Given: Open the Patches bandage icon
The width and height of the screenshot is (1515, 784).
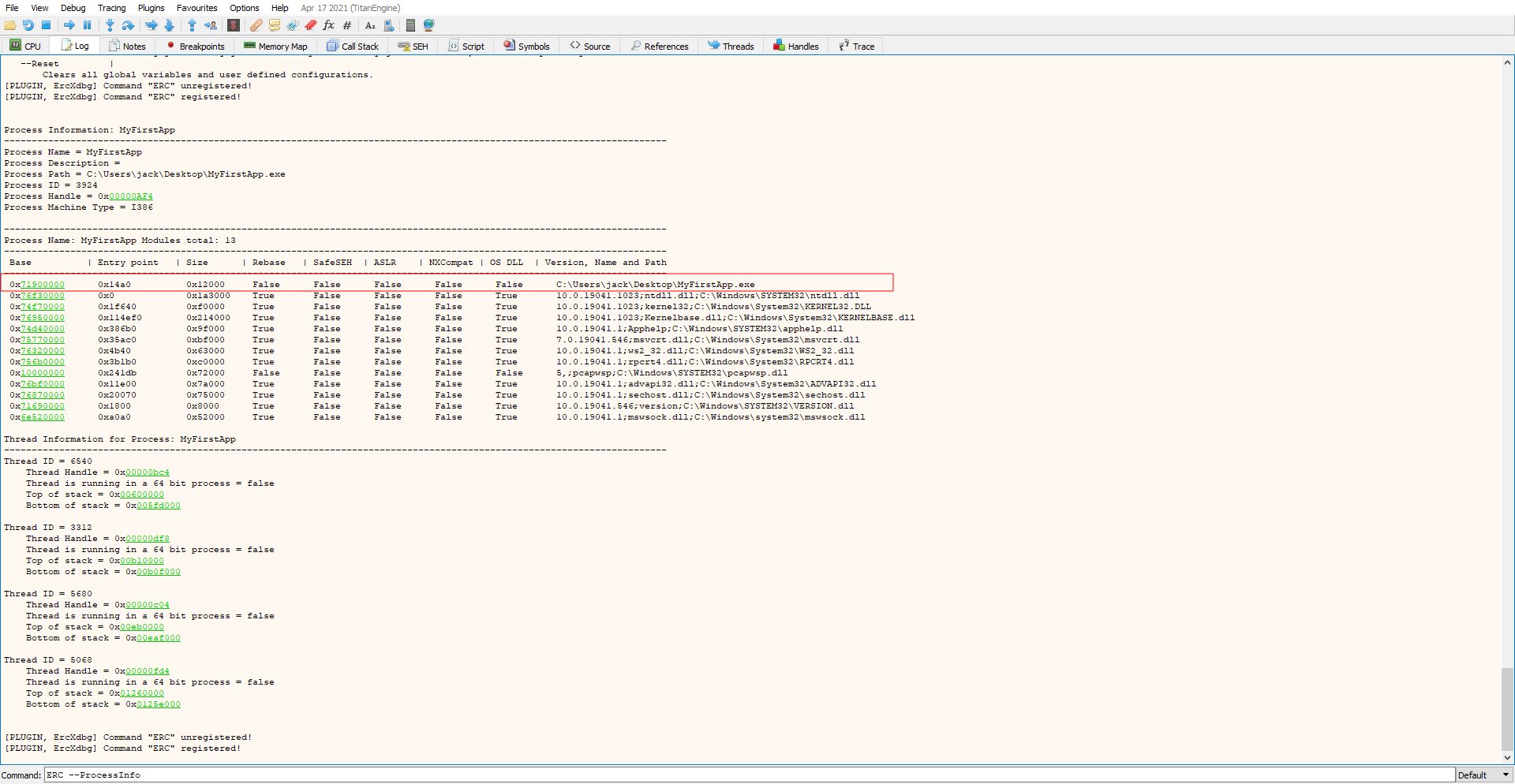Looking at the screenshot, I should [256, 25].
